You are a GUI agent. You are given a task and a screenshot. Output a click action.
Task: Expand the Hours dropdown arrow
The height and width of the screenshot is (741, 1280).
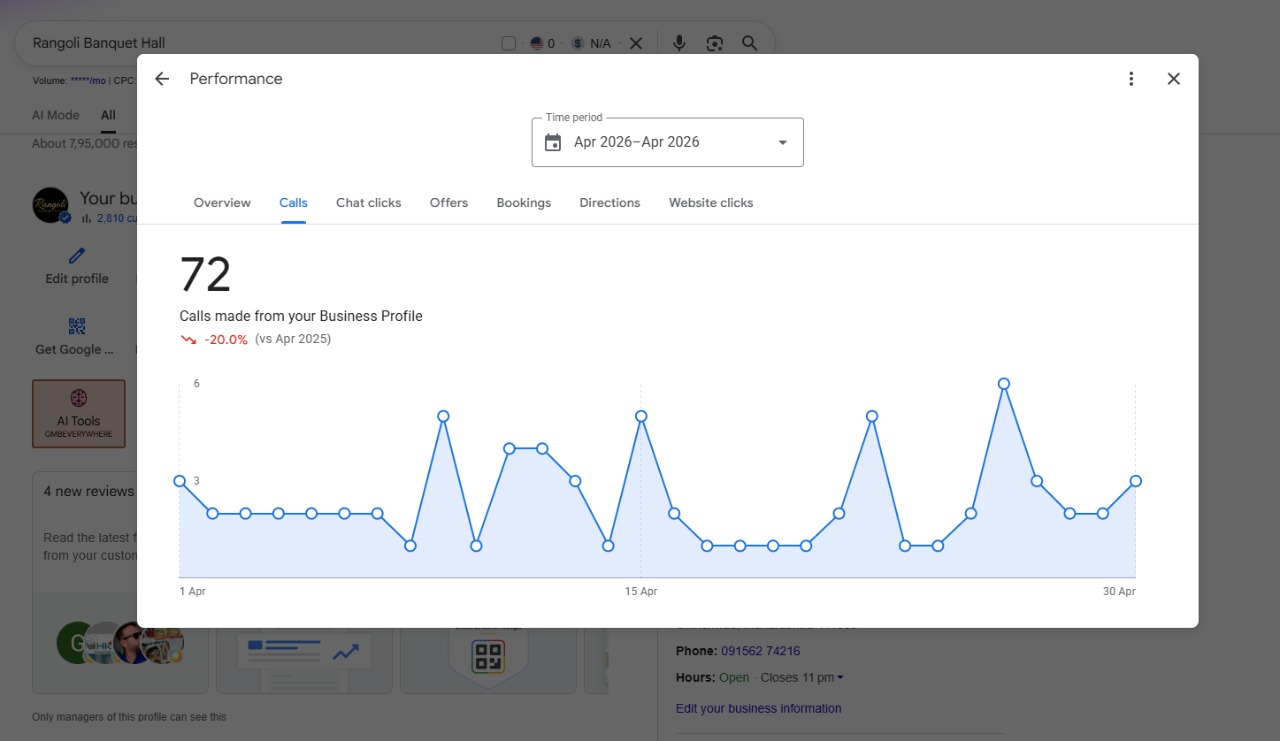tap(840, 678)
